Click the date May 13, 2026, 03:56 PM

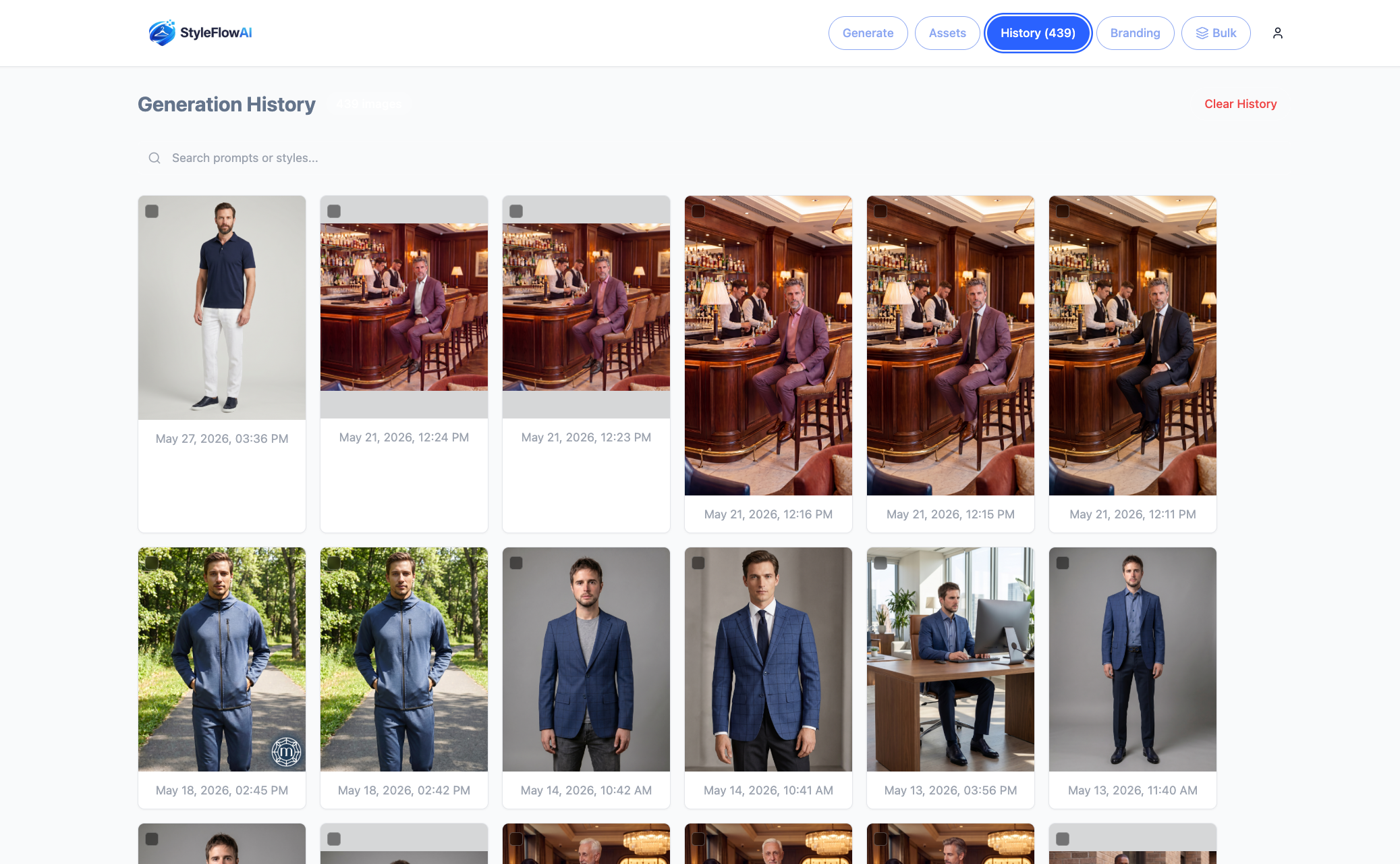pos(951,790)
